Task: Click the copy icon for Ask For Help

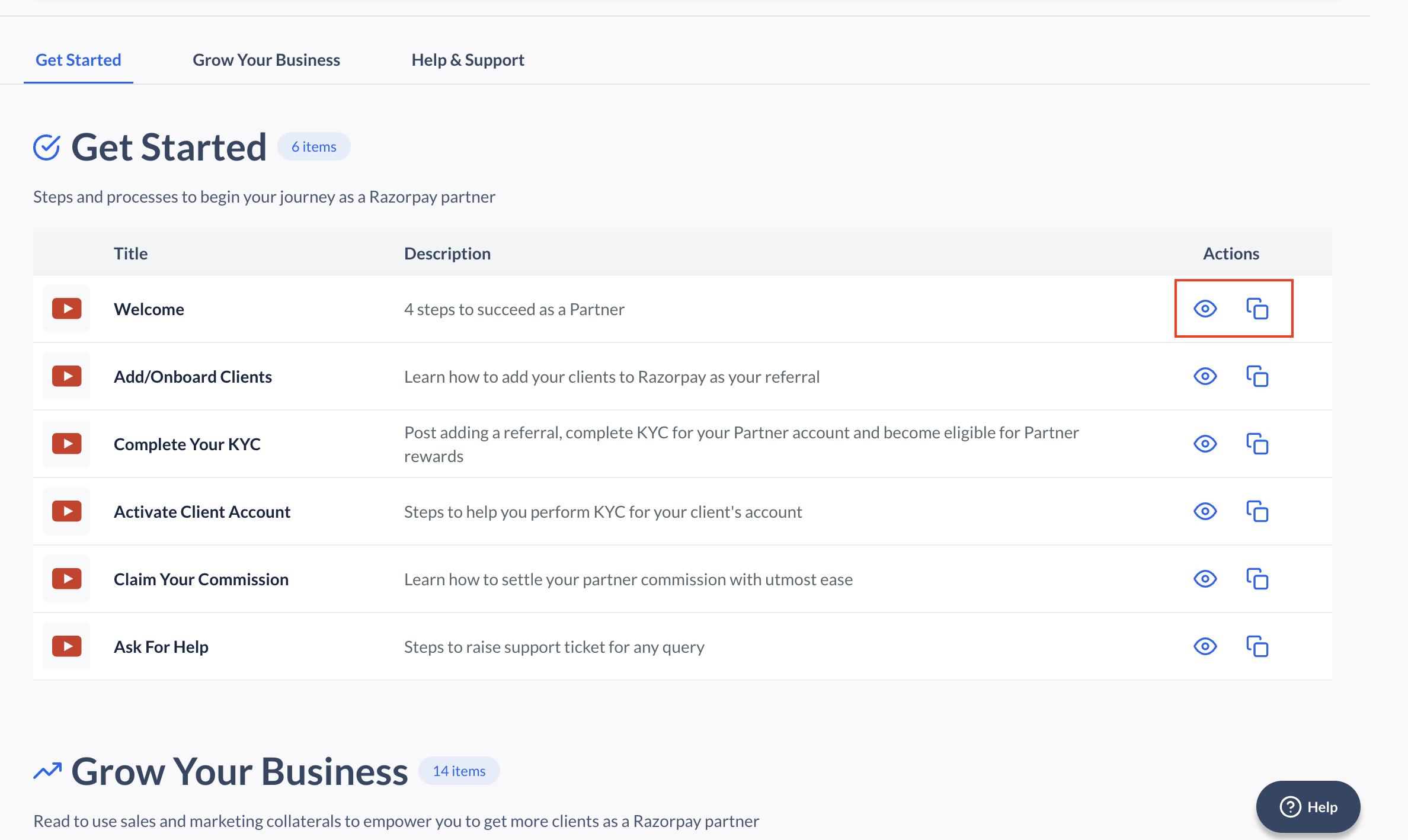Action: [x=1257, y=646]
